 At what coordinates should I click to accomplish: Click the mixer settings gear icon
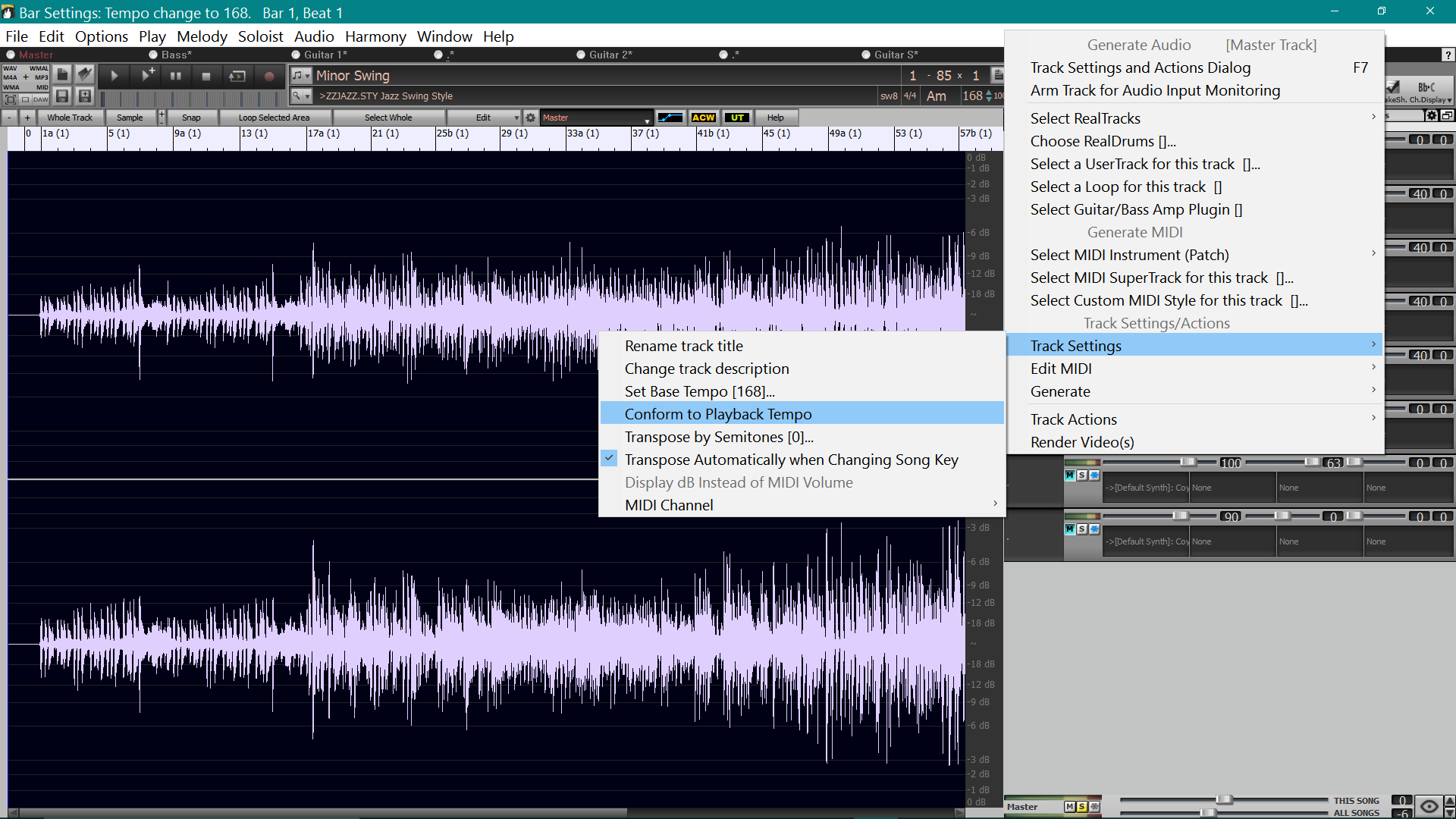point(1431,115)
